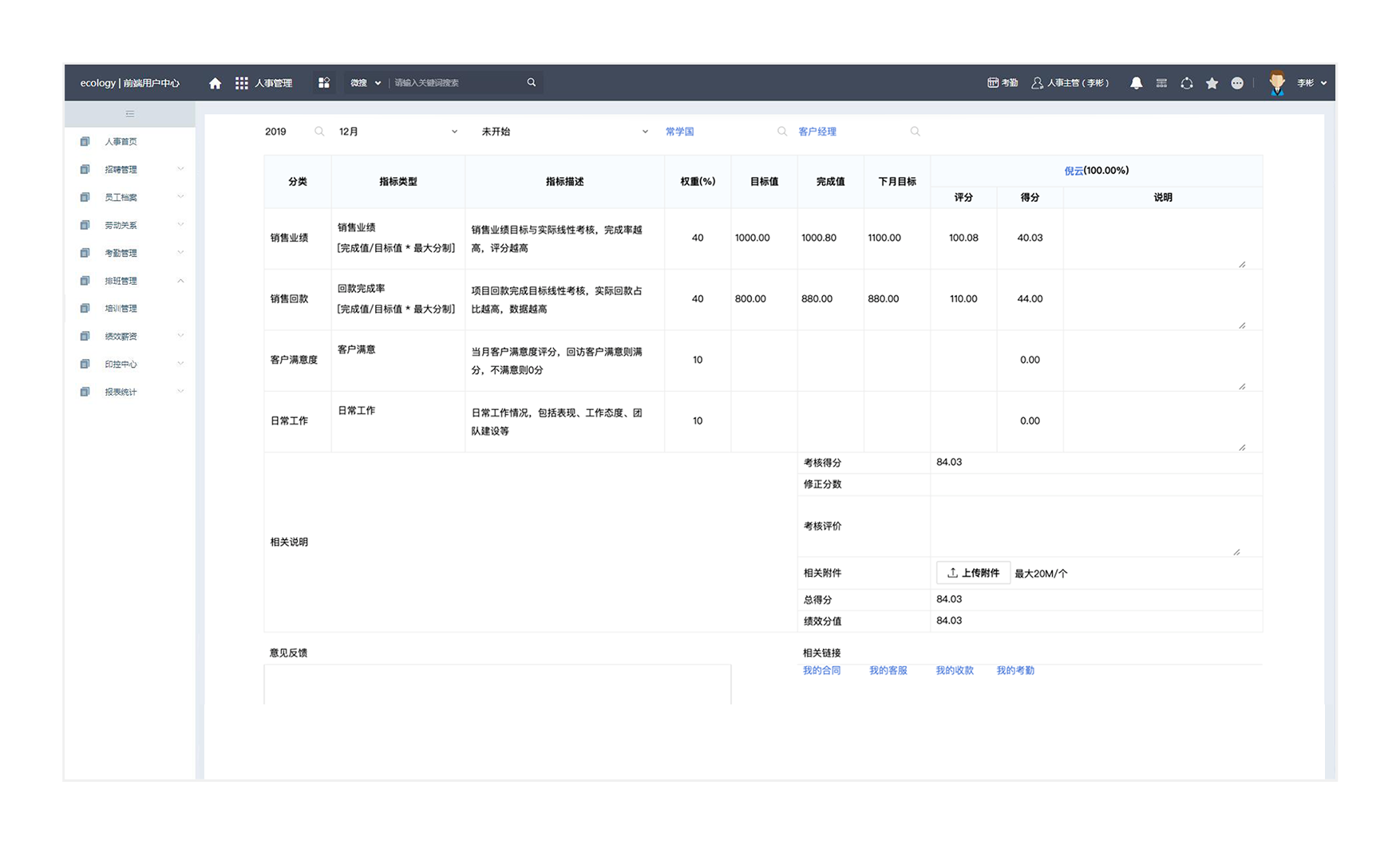Click the 下月目标 1100.00 cell
The width and height of the screenshot is (1400, 844).
pos(897,238)
